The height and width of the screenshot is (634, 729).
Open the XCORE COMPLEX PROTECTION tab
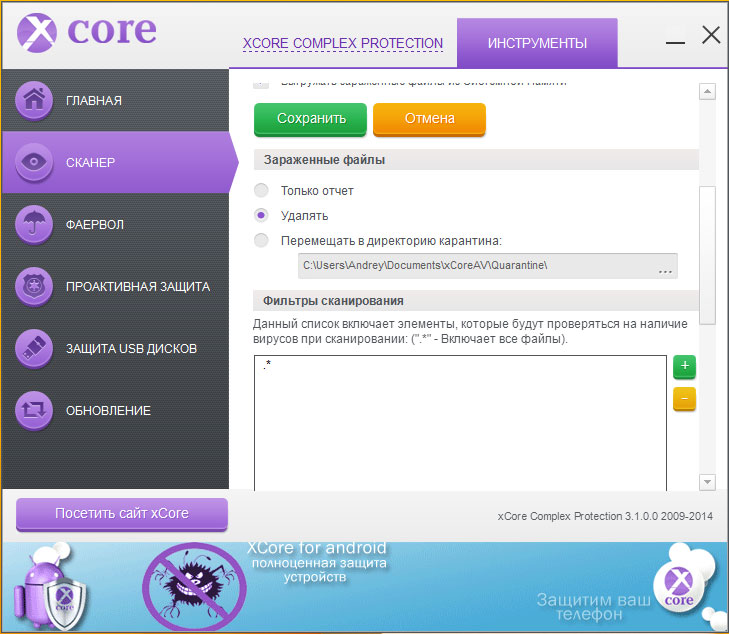pos(343,43)
